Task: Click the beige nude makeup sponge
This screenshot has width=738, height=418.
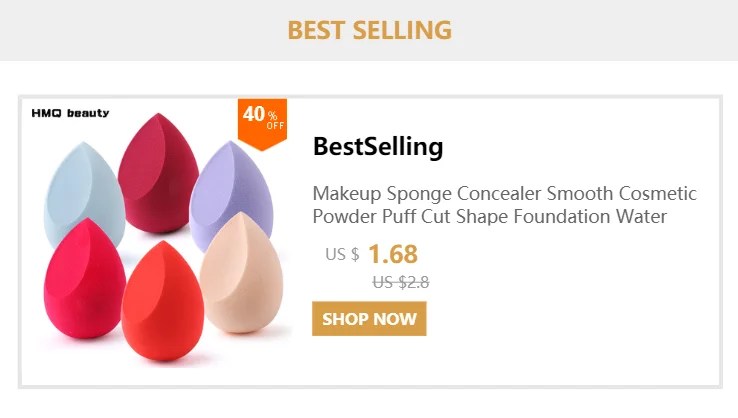Action: (242, 273)
